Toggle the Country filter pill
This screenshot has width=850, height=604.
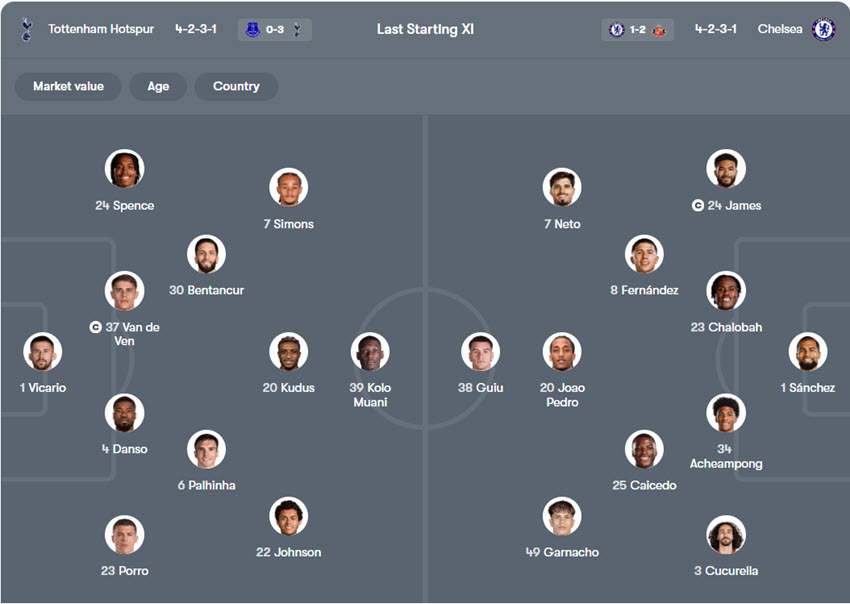(x=236, y=86)
